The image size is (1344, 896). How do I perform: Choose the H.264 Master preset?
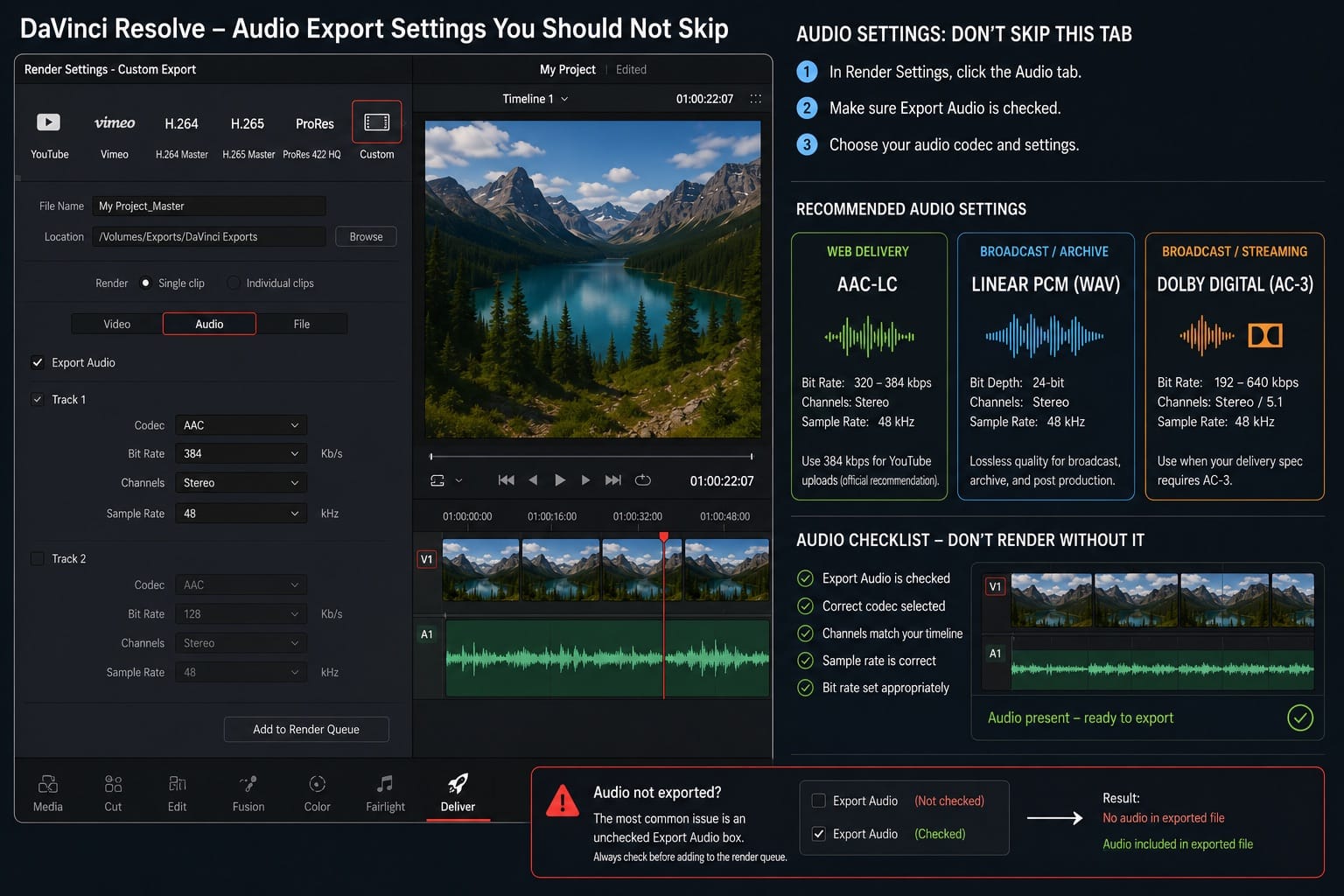coord(181,136)
